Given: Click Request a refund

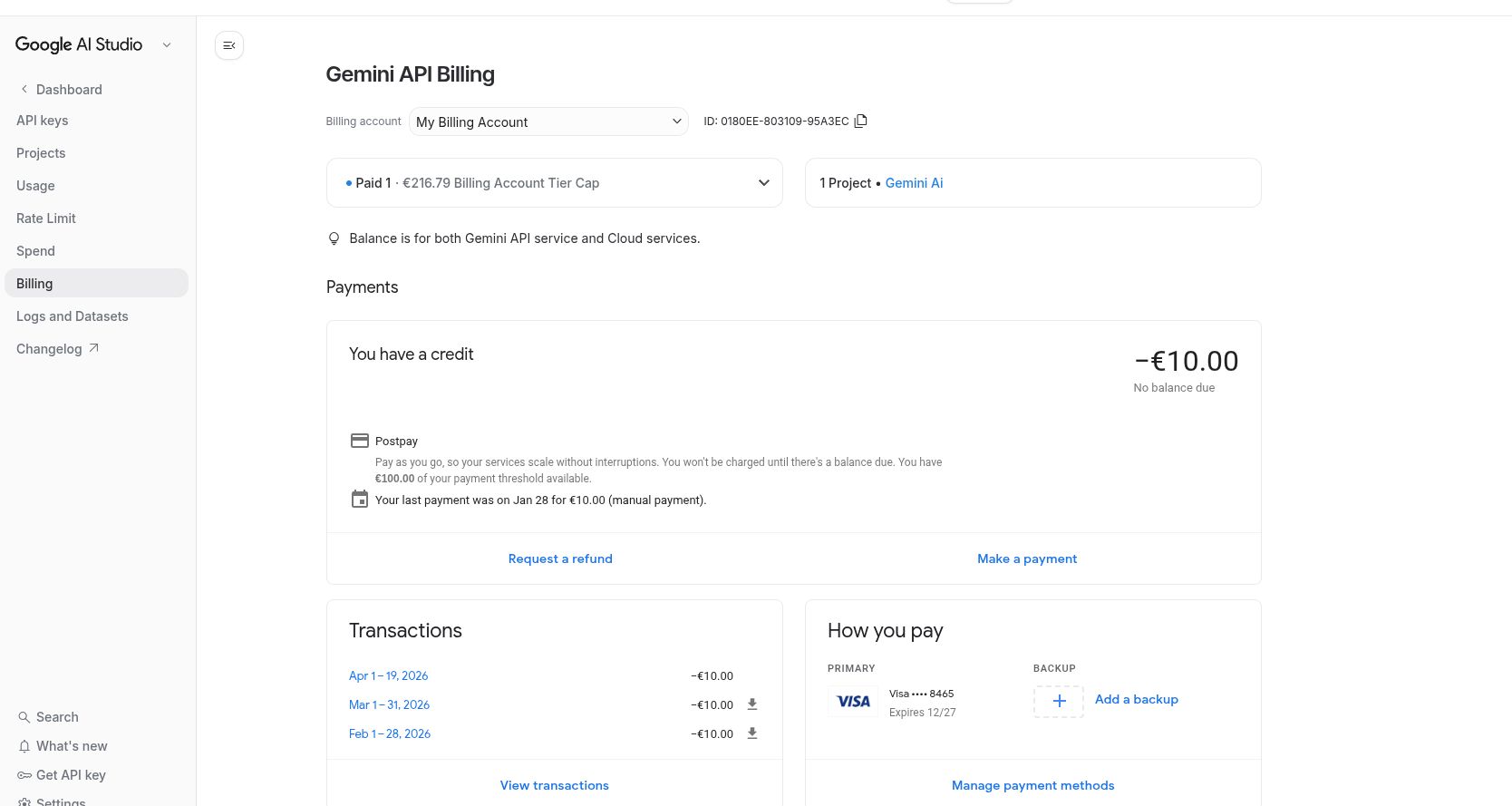Looking at the screenshot, I should pos(560,558).
